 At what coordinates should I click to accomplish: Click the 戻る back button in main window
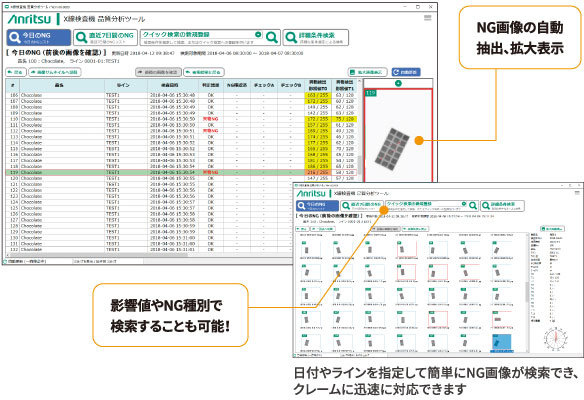pyautogui.click(x=16, y=72)
